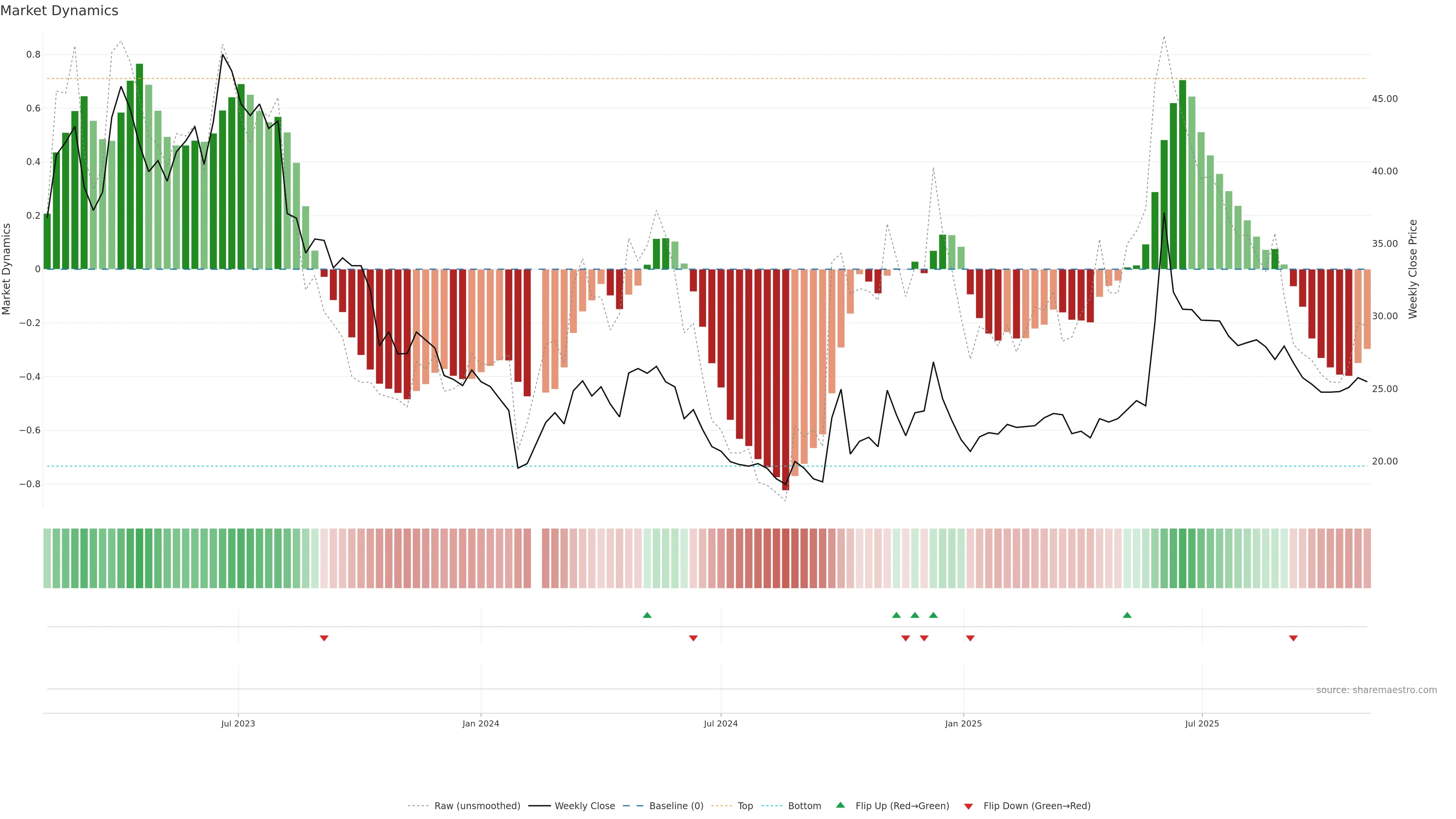Toggle the Bottom legend entry
The height and width of the screenshot is (819, 1456).
click(x=804, y=806)
